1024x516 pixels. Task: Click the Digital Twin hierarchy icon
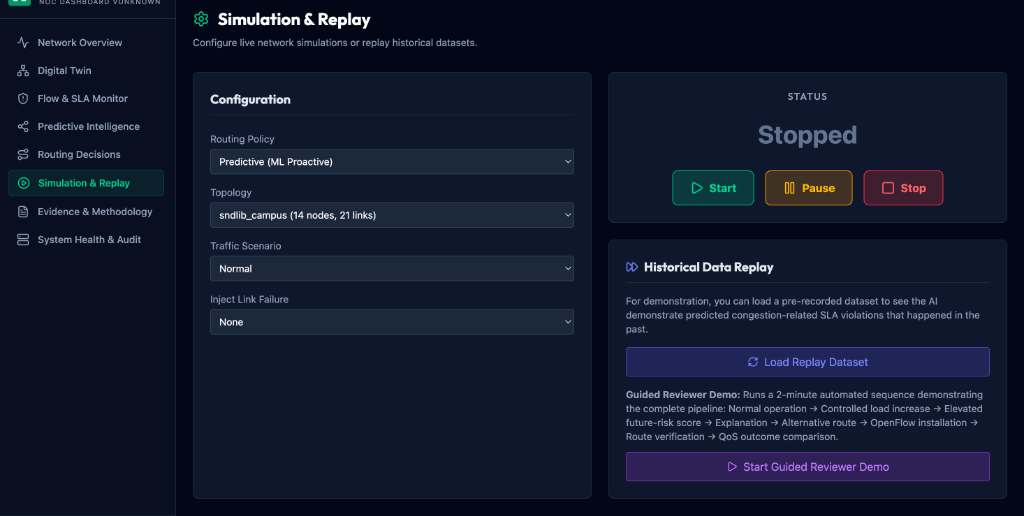(23, 71)
